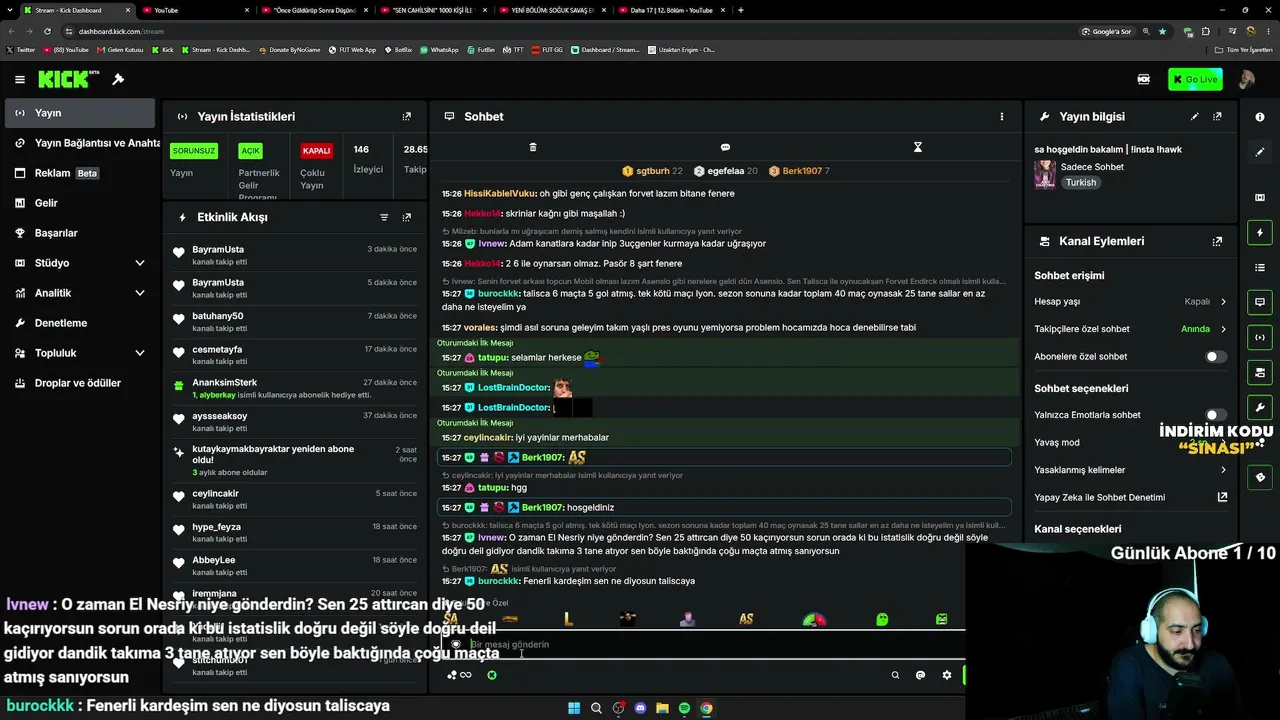The image size is (1280, 720).
Task: Open Droplar ve ödüller menu item
Action: (x=80, y=383)
